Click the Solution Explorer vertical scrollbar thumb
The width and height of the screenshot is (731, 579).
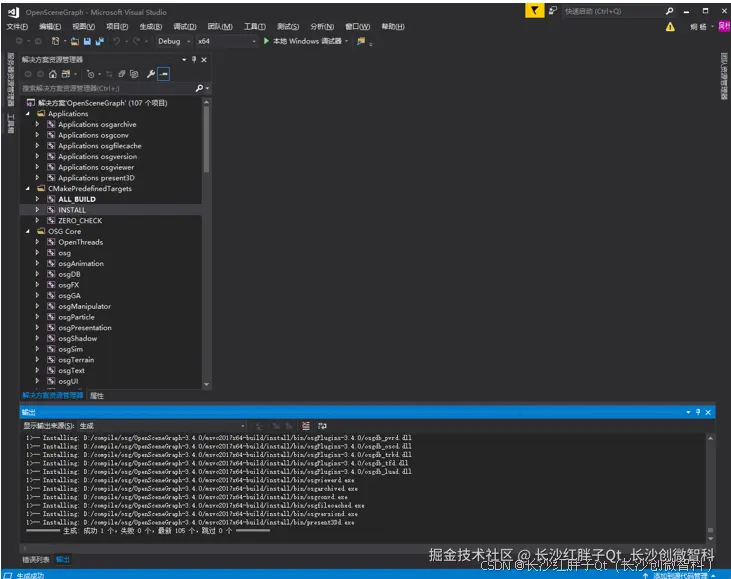(206, 139)
